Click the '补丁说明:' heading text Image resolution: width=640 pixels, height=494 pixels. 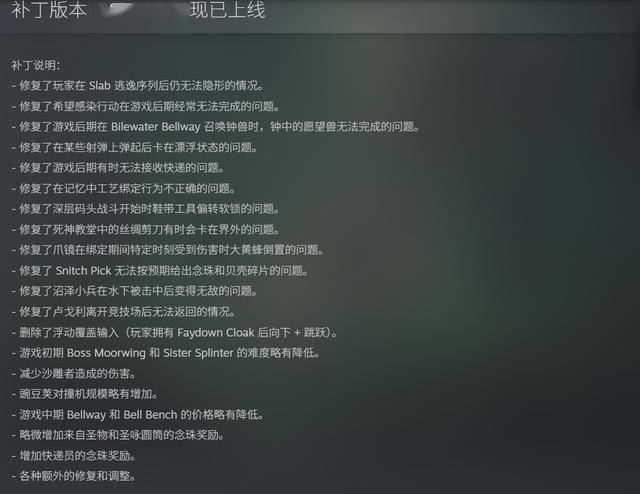pos(36,65)
